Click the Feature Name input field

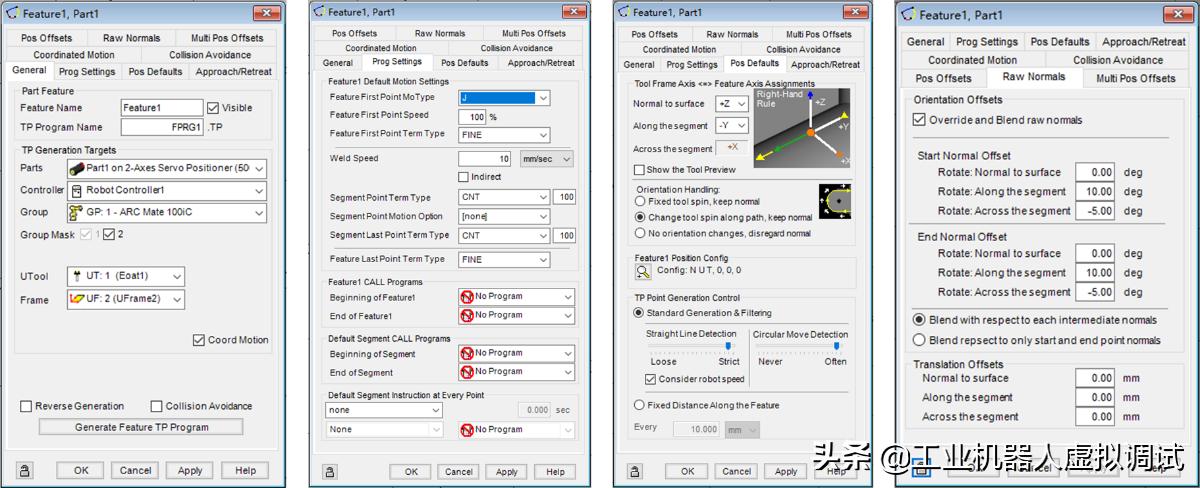pos(162,108)
